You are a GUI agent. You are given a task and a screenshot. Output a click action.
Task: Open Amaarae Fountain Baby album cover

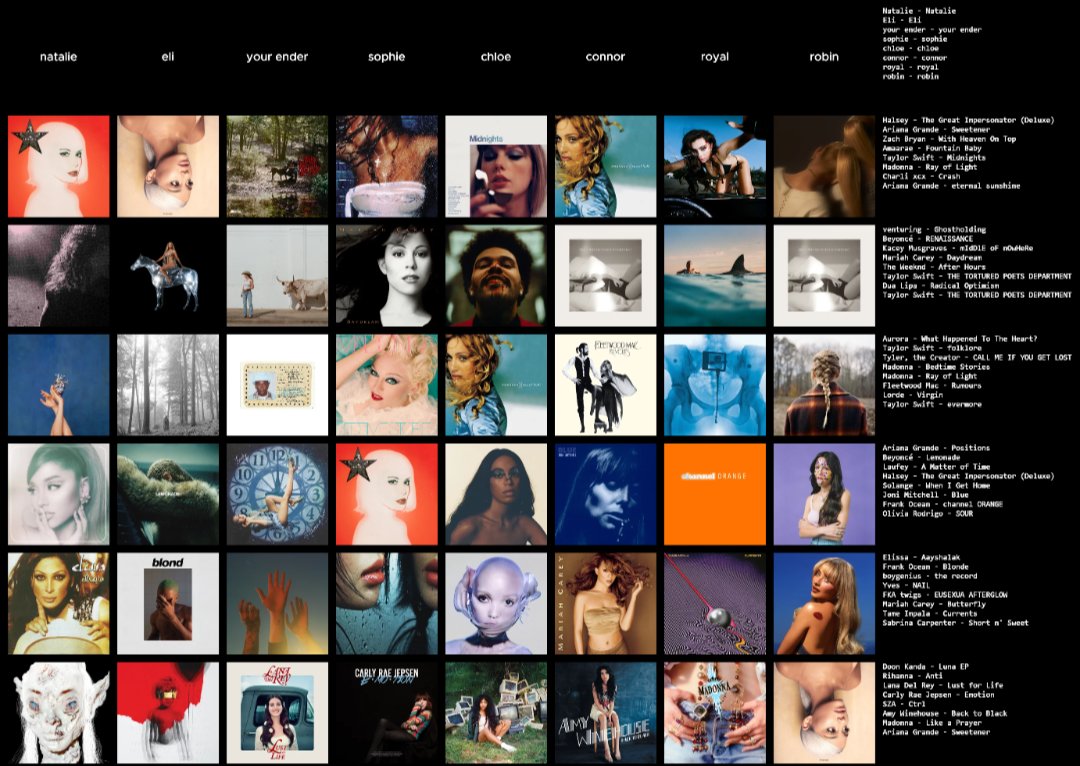click(x=386, y=166)
